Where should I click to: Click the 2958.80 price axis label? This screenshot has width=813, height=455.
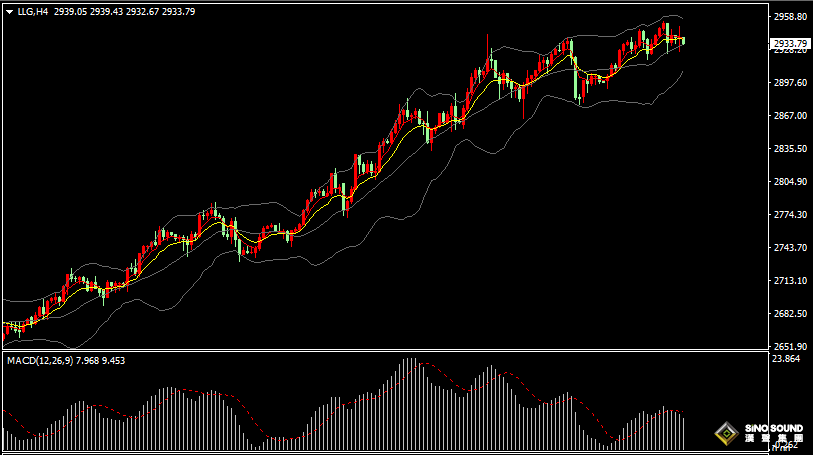[x=790, y=17]
